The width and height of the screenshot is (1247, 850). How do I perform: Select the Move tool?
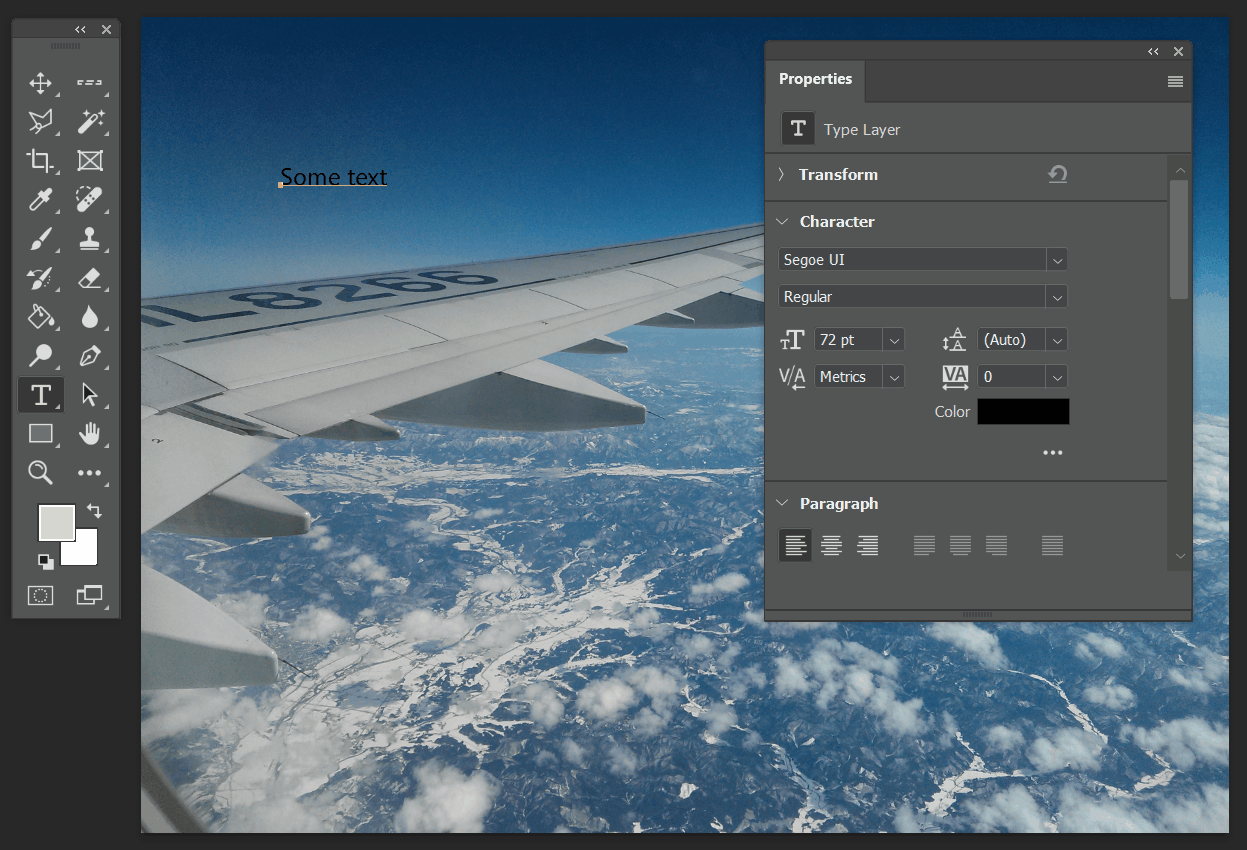pos(40,83)
